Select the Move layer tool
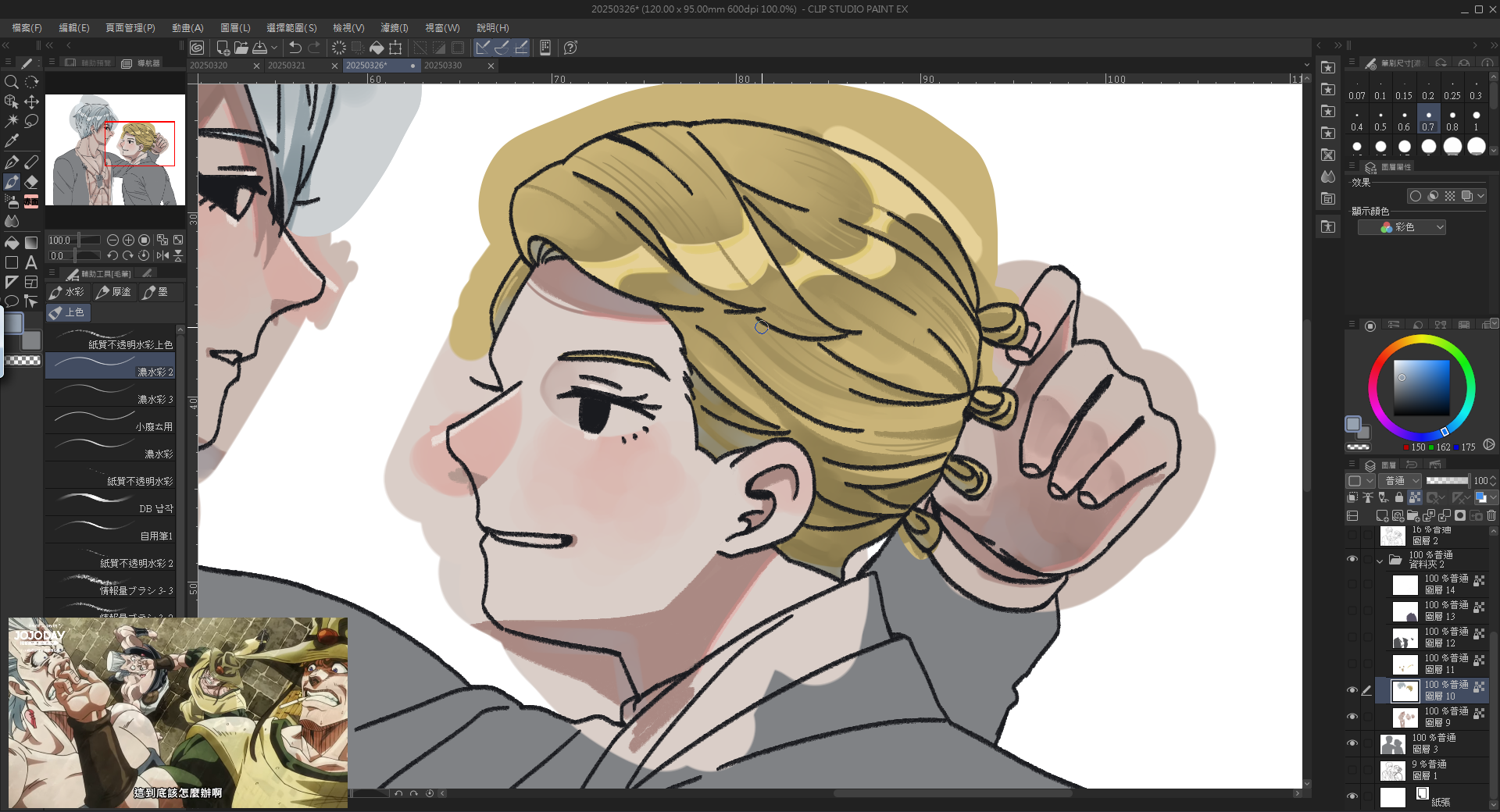Image resolution: width=1500 pixels, height=812 pixels. click(x=31, y=101)
